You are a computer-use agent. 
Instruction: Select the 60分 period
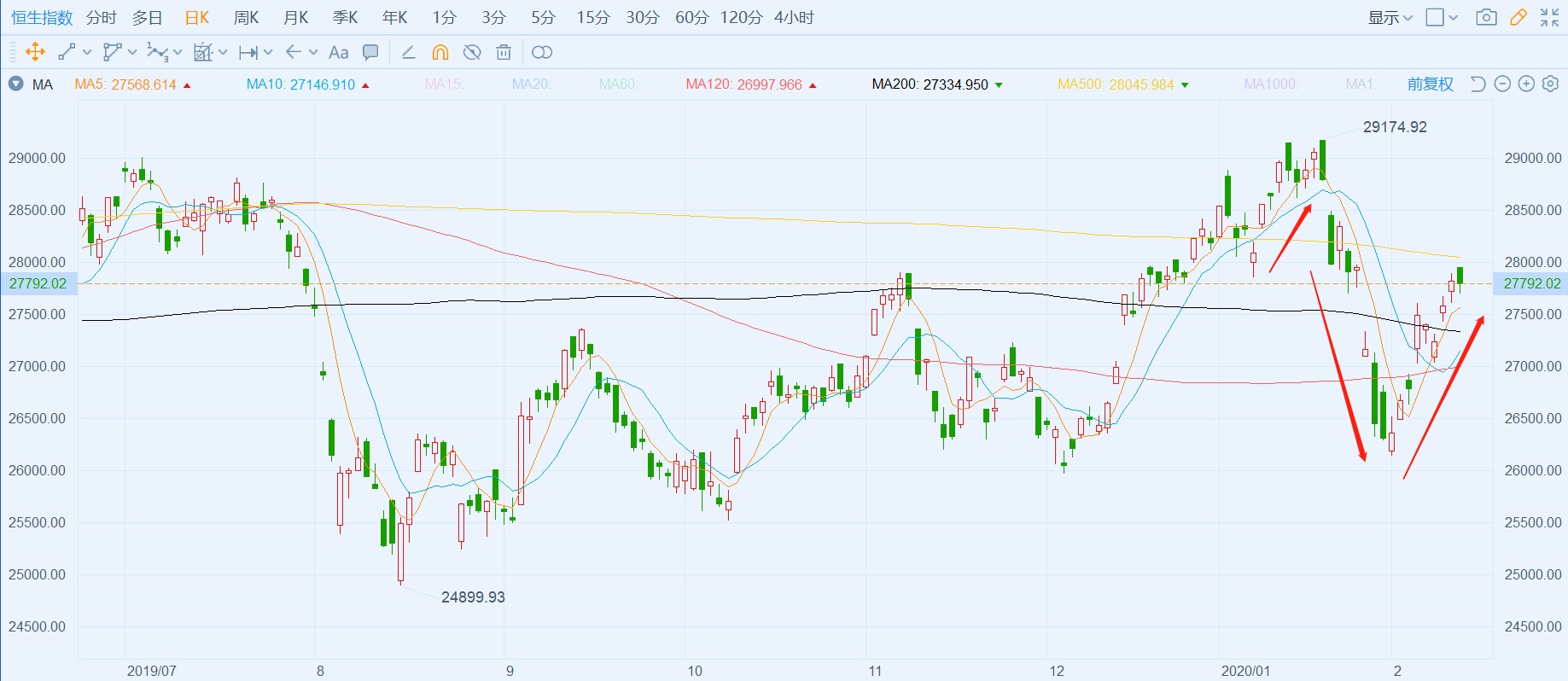pos(691,17)
